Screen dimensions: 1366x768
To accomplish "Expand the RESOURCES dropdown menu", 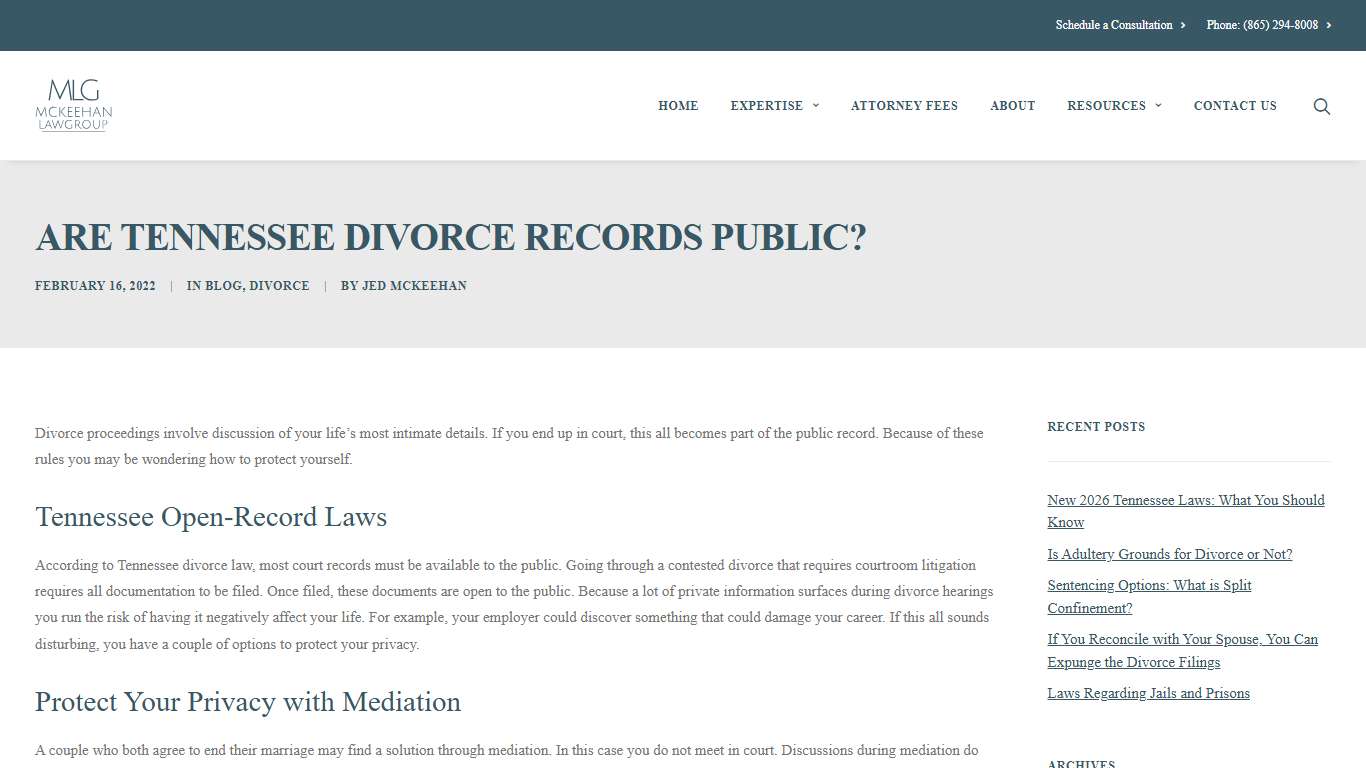I will [1106, 106].
